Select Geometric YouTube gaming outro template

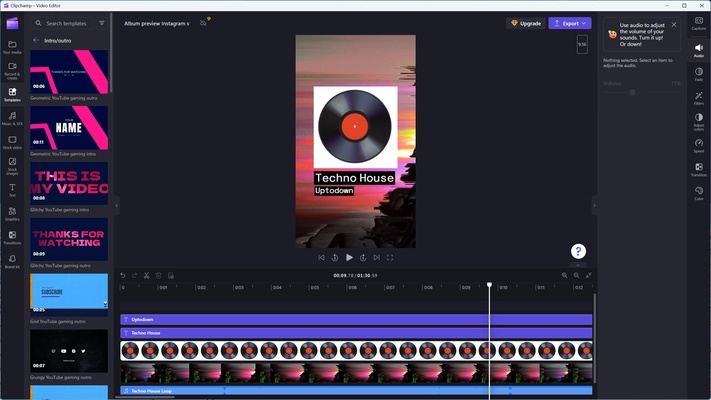(x=69, y=72)
